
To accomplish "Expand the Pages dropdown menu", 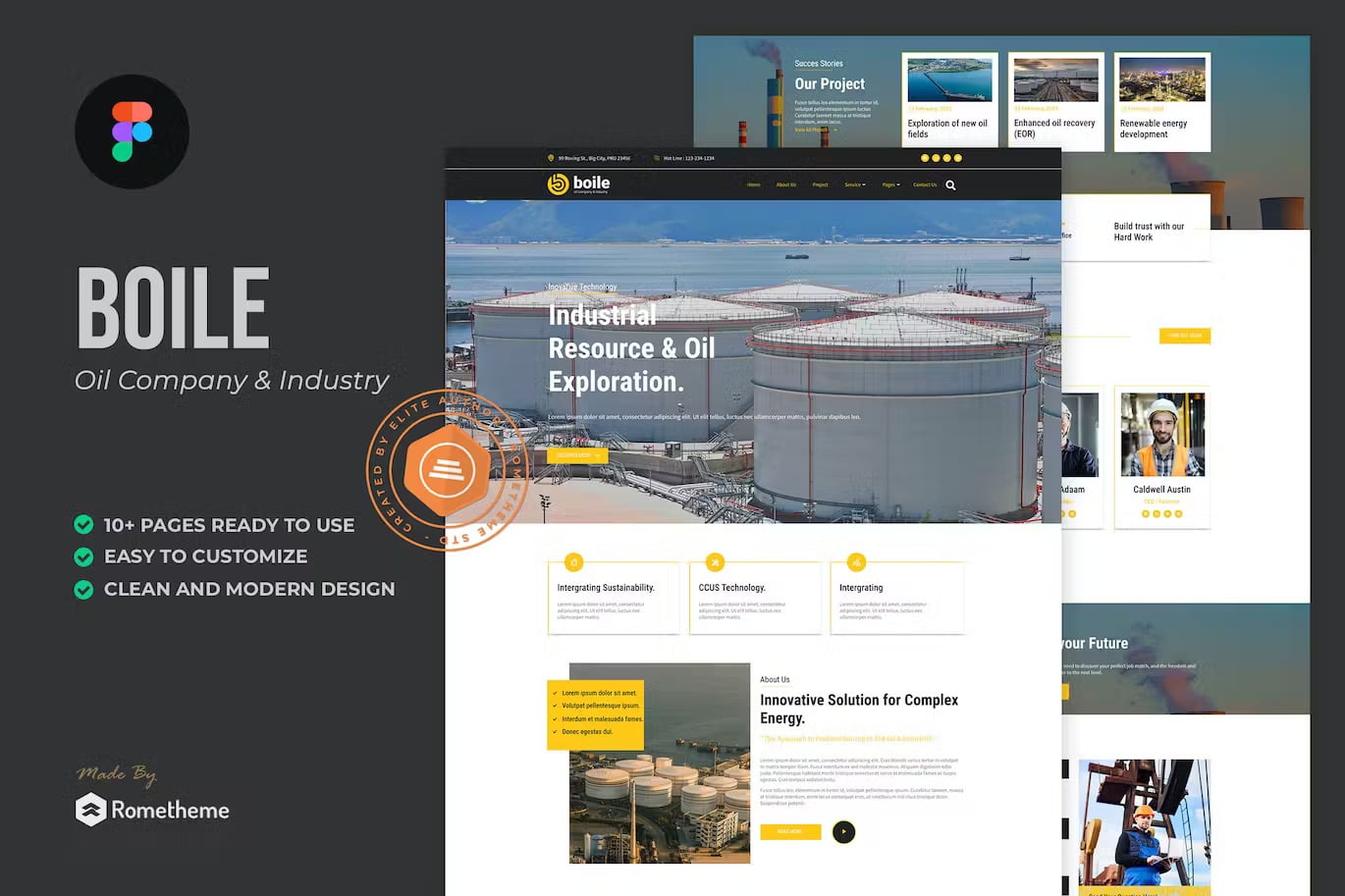I will [890, 184].
